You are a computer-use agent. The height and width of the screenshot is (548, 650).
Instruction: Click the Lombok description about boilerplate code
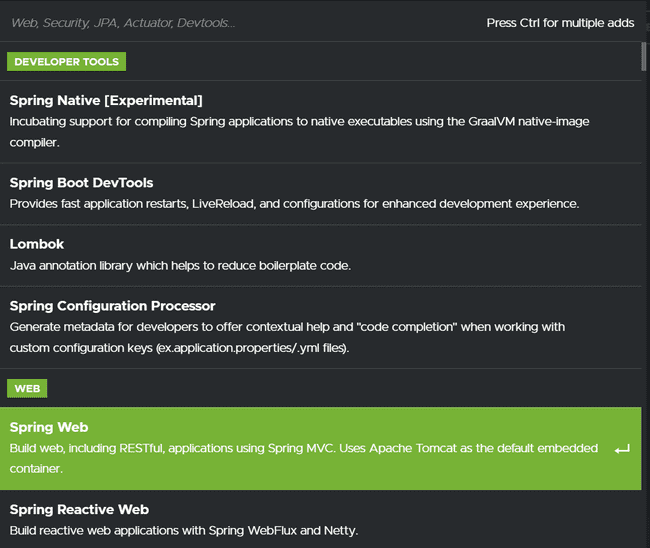click(x=180, y=266)
